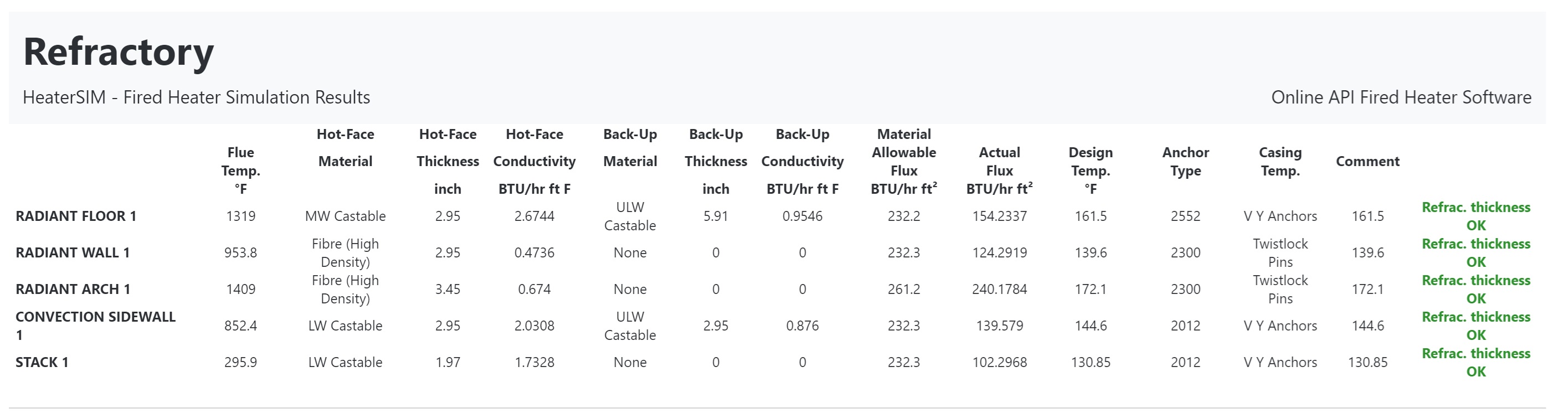Click the Flue Temp. column header
The width and height of the screenshot is (1568, 413).
(x=240, y=171)
